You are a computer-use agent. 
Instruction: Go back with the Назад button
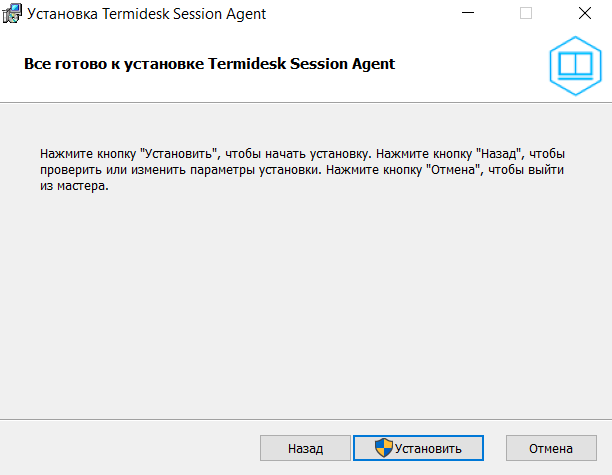305,448
